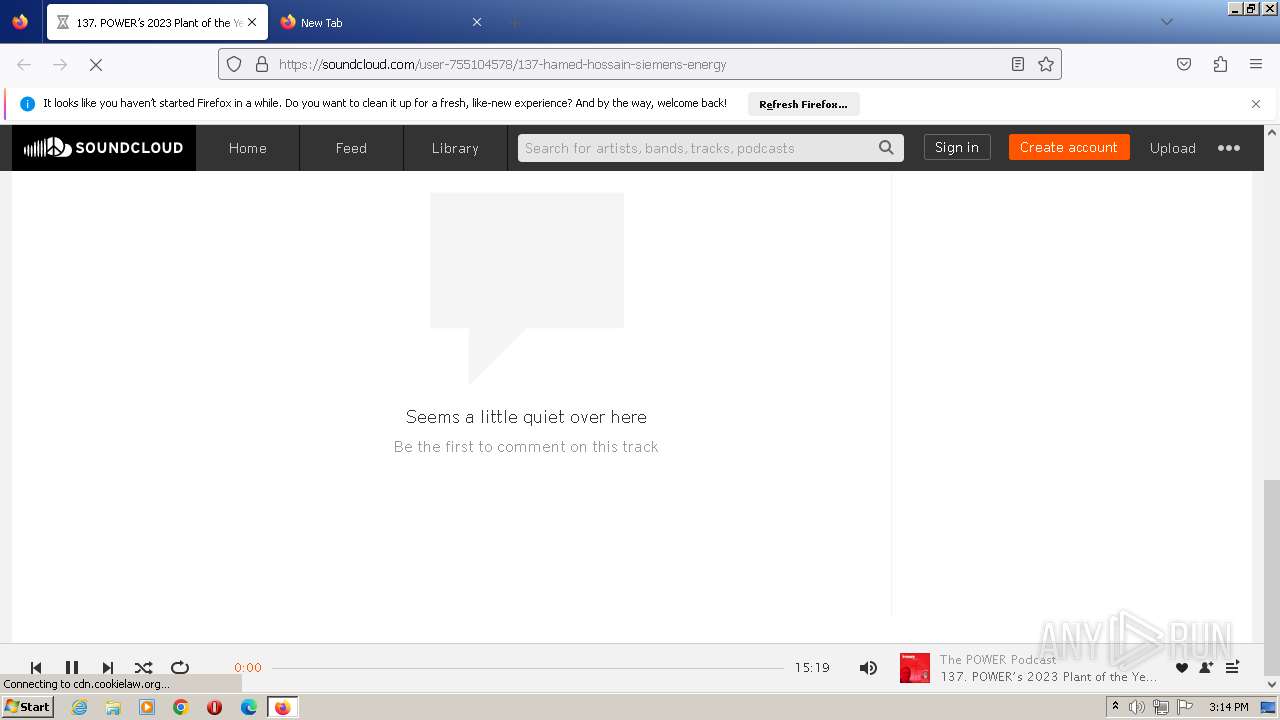Screen dimensions: 1280x720
Task: Open the Feed navigation tab
Action: click(351, 148)
